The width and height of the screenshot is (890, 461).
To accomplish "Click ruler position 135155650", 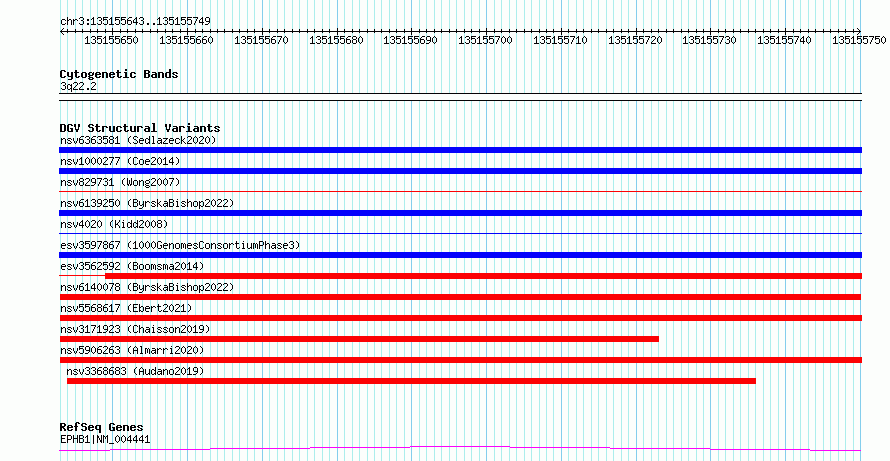I will (111, 40).
